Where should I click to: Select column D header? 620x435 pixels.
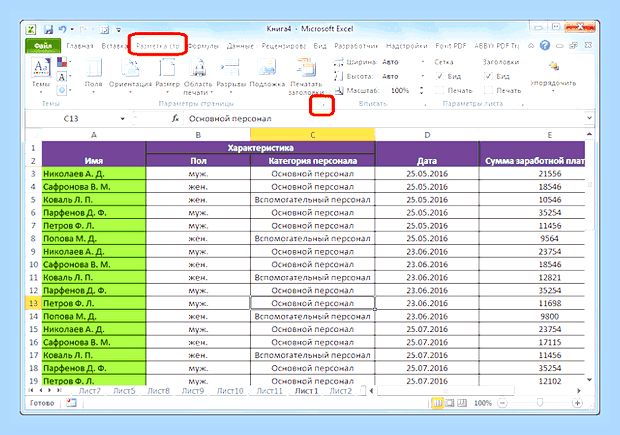(x=427, y=135)
